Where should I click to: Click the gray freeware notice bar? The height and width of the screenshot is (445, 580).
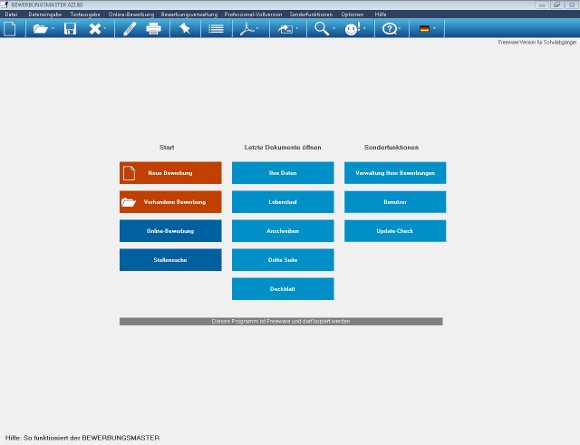tap(281, 321)
